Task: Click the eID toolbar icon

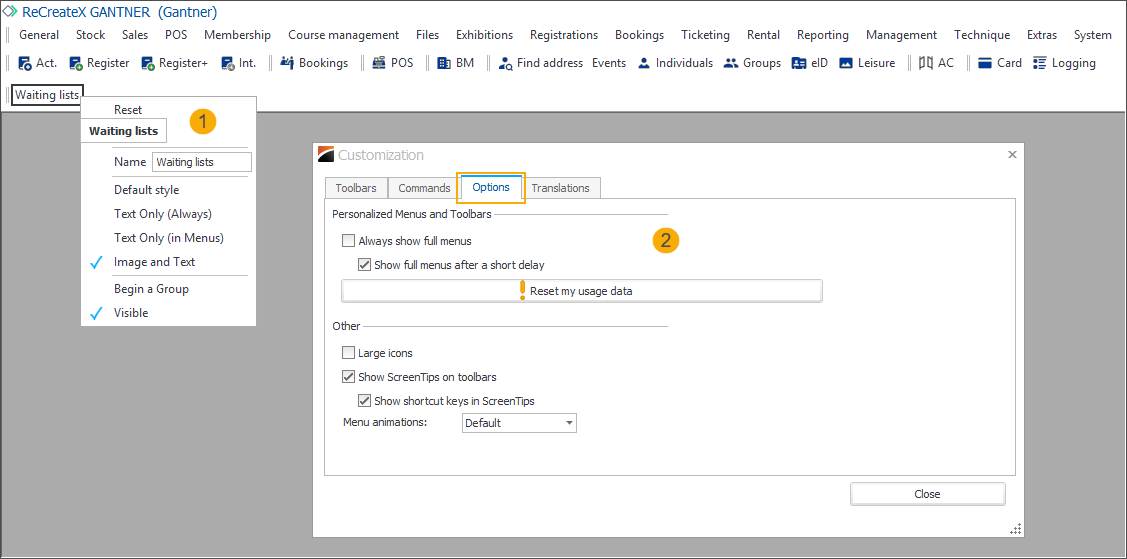Action: [x=799, y=63]
